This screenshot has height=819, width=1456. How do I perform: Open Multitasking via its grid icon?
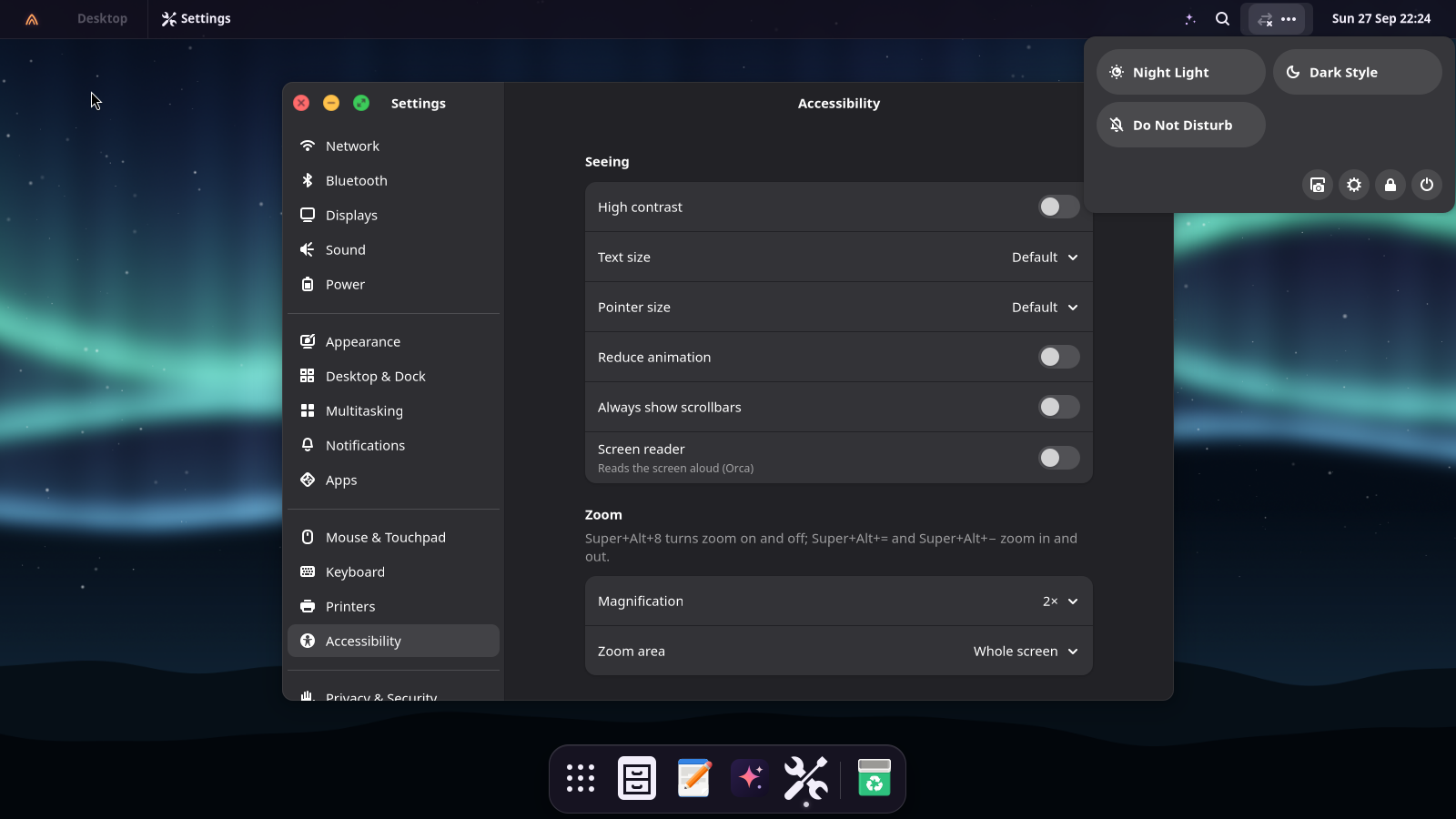tap(308, 410)
